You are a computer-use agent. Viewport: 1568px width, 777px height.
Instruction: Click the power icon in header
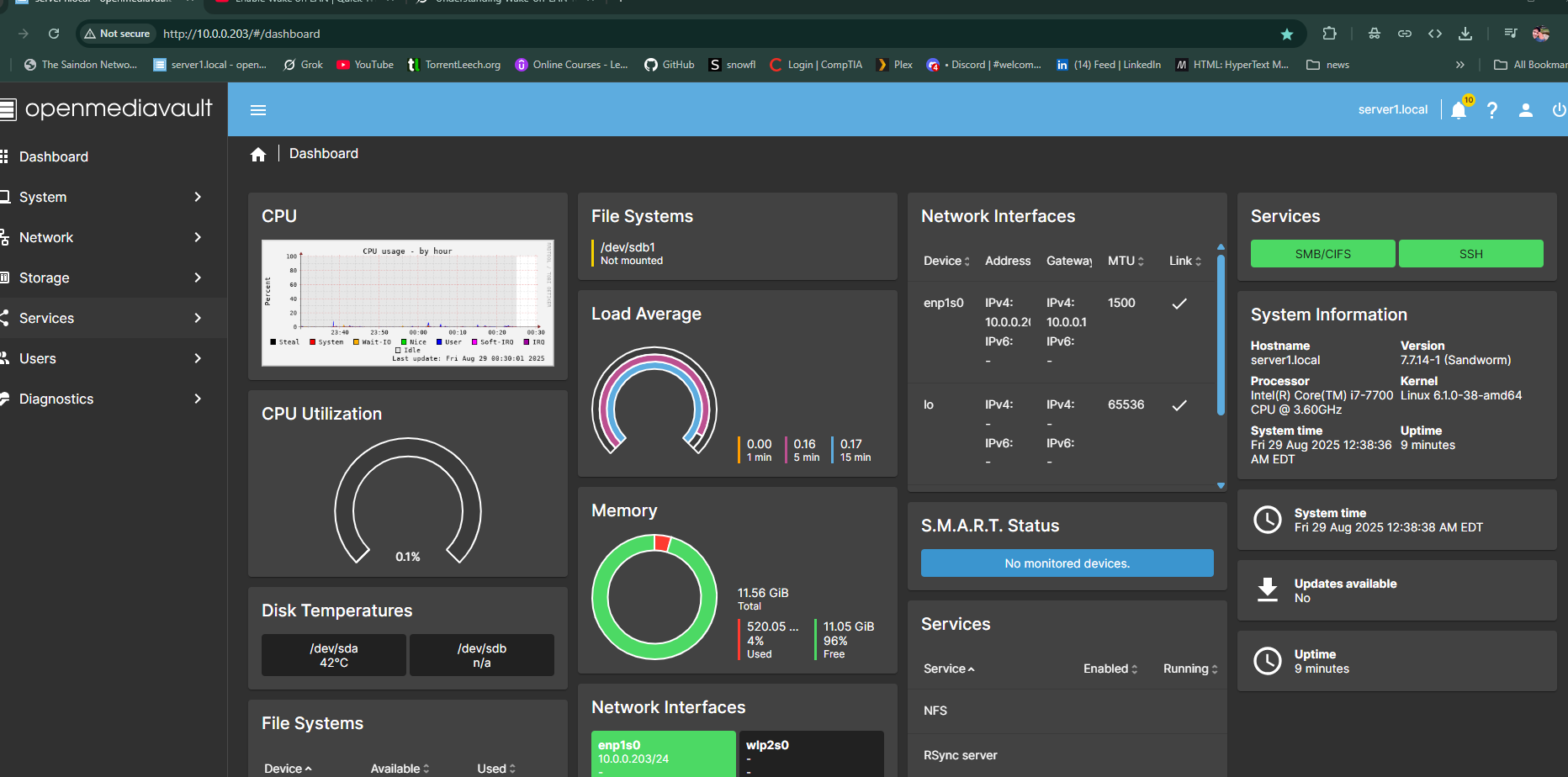[1558, 110]
